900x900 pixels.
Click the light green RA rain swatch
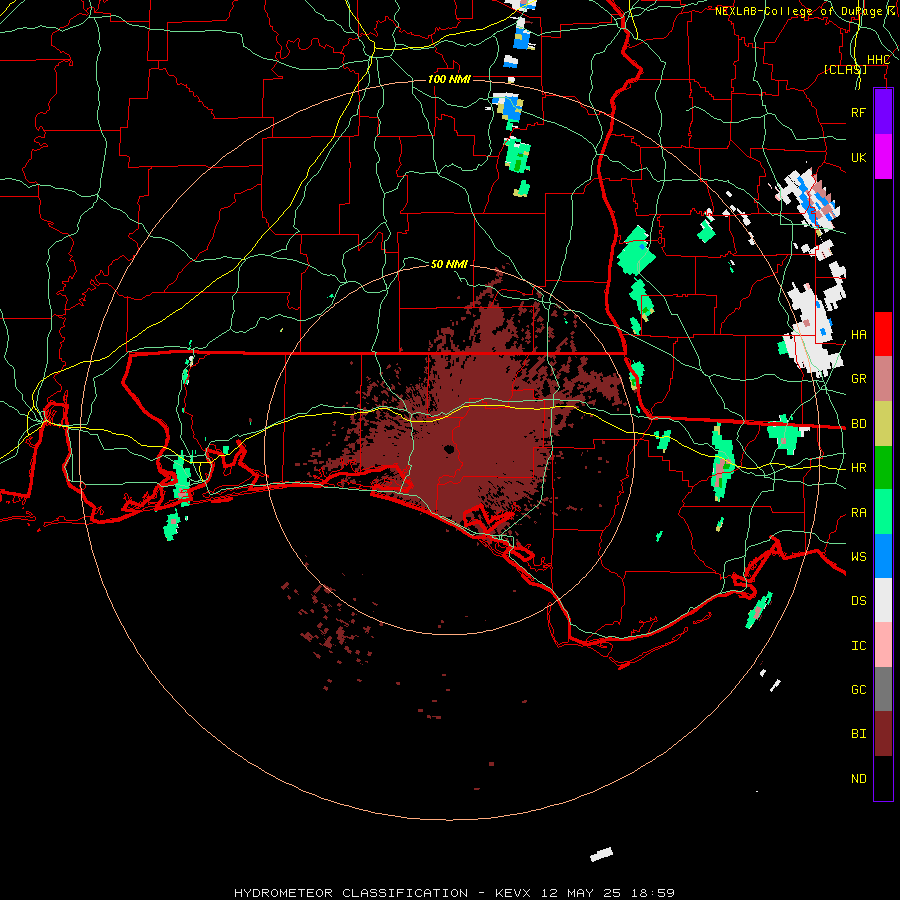[x=883, y=512]
